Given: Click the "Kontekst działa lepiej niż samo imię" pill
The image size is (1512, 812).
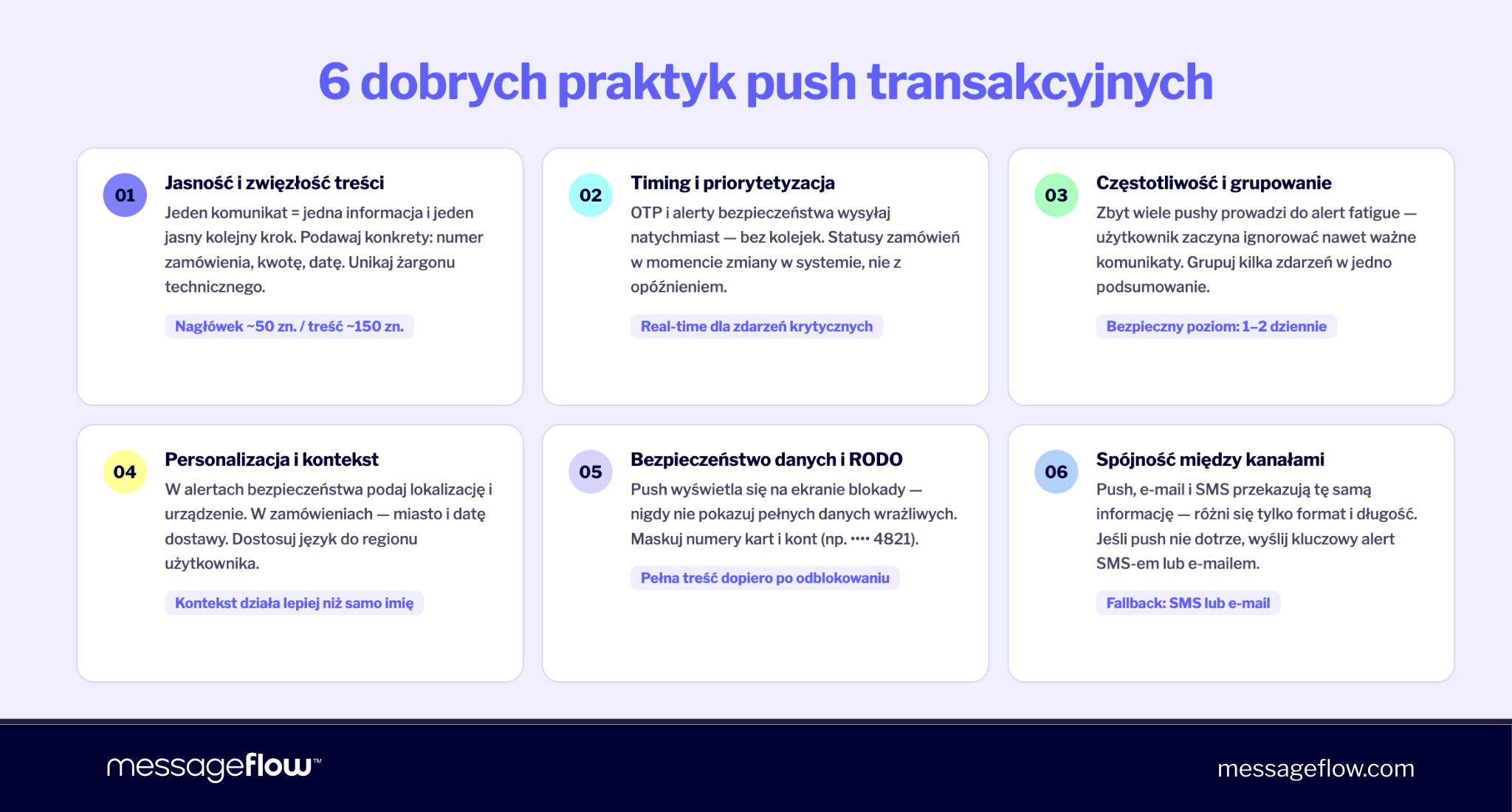Looking at the screenshot, I should [295, 603].
